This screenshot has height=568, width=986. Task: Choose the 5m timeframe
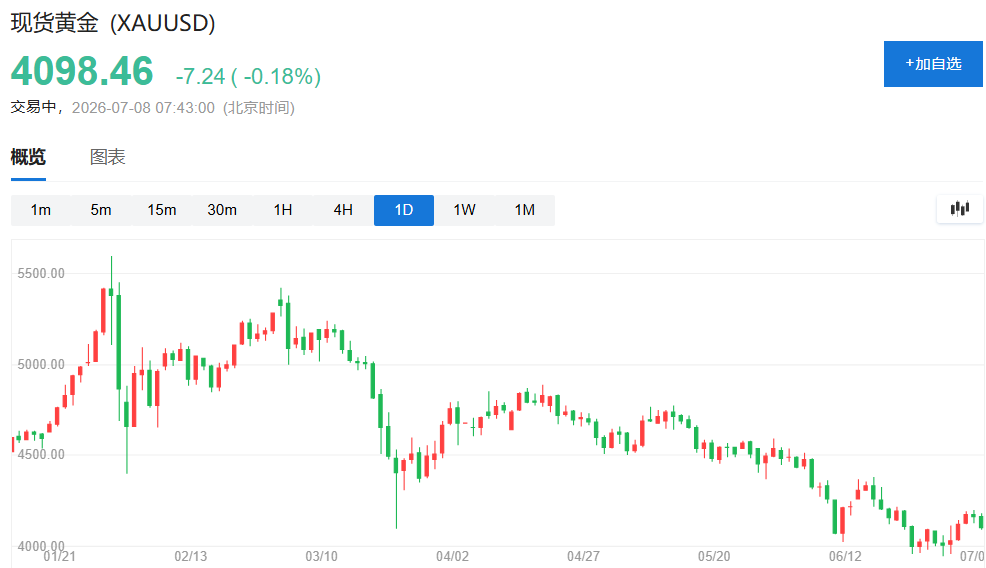click(x=101, y=210)
